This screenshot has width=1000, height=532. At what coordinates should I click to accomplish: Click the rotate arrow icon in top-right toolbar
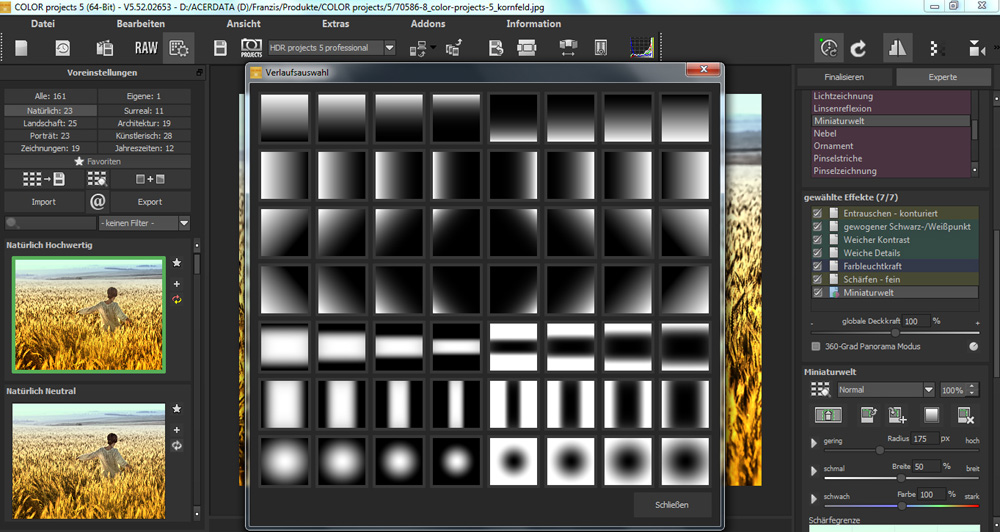[858, 47]
